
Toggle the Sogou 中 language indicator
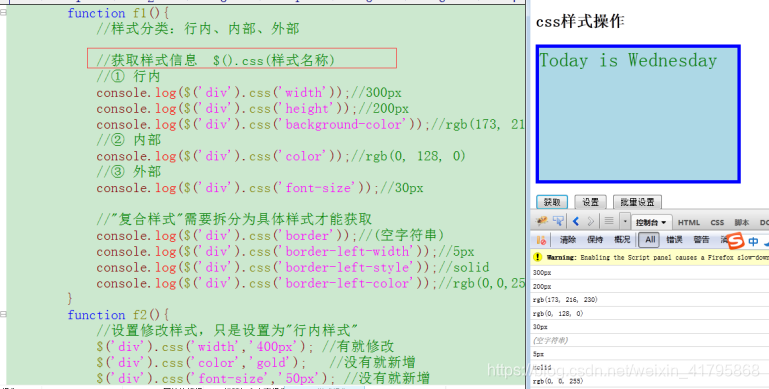(x=753, y=241)
